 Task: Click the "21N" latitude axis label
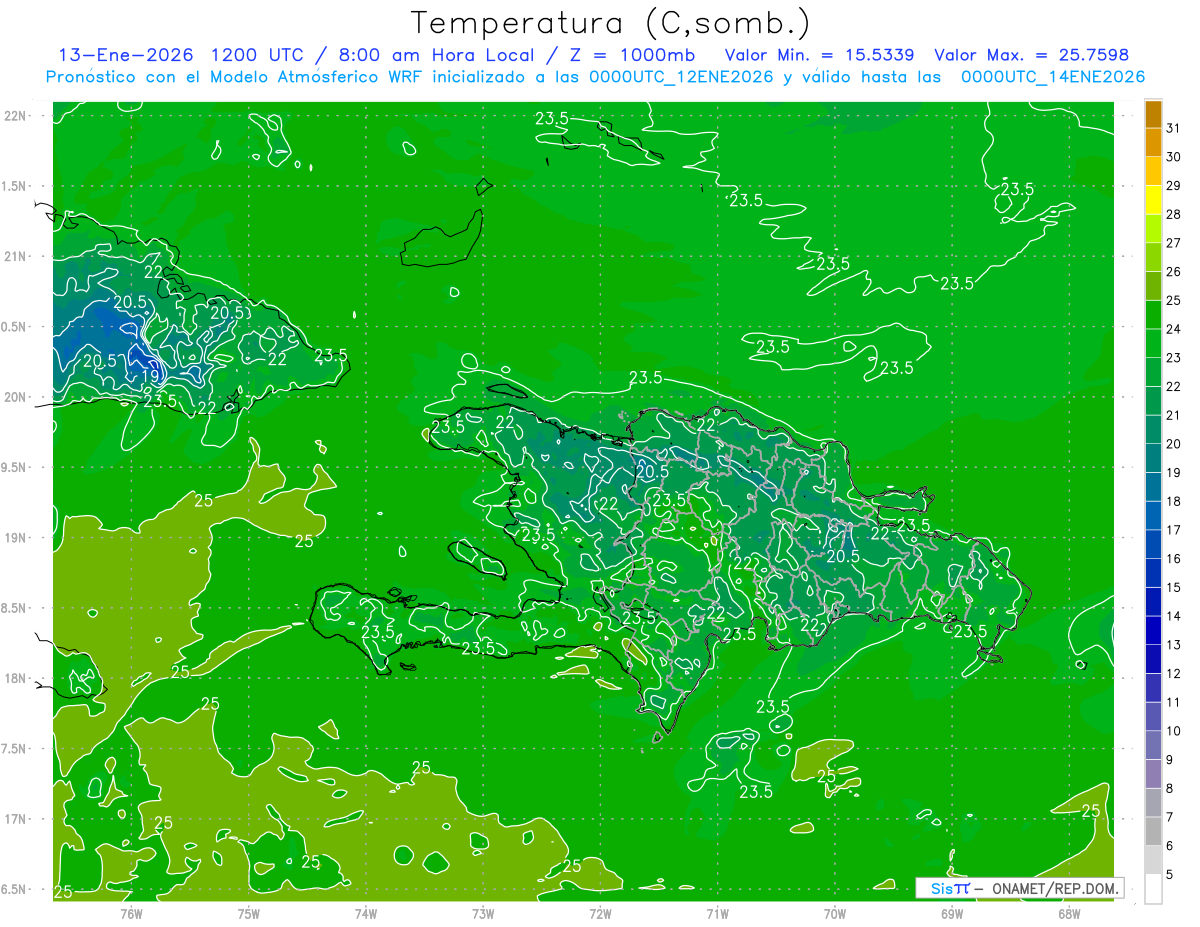coord(15,257)
